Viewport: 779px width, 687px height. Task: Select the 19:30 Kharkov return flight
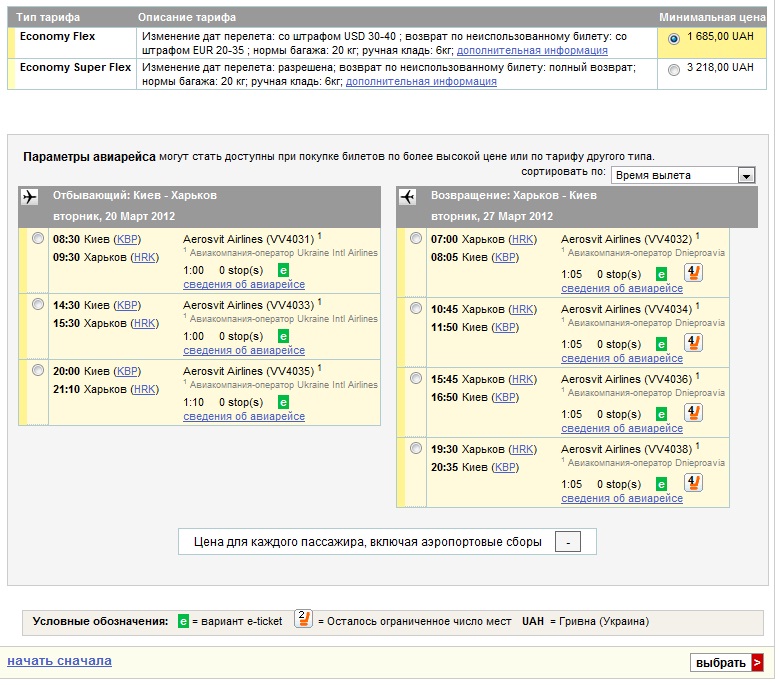416,449
